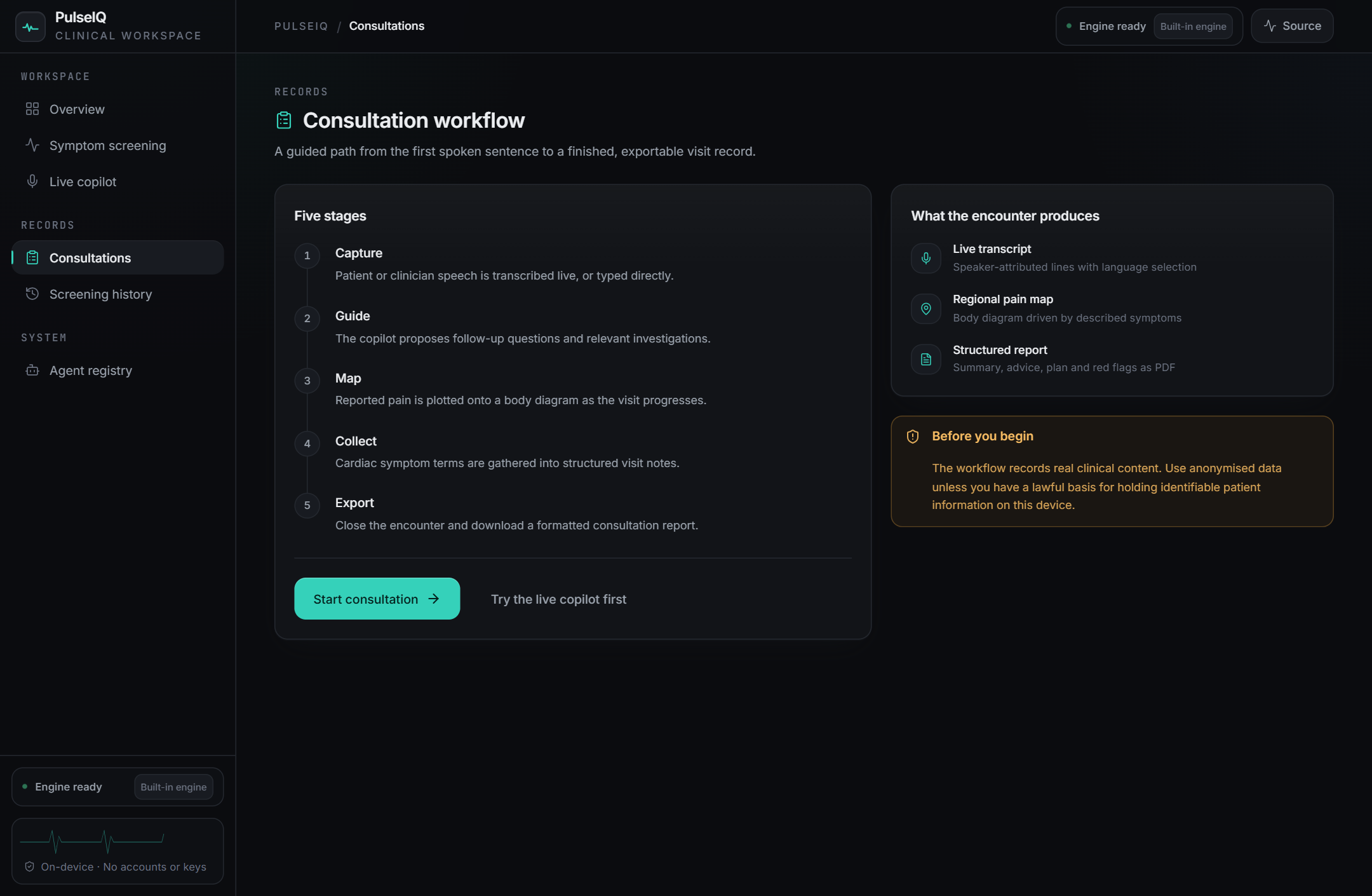Viewport: 1372px width, 896px height.
Task: Click the Symptom screening pulse icon
Action: [x=32, y=145]
